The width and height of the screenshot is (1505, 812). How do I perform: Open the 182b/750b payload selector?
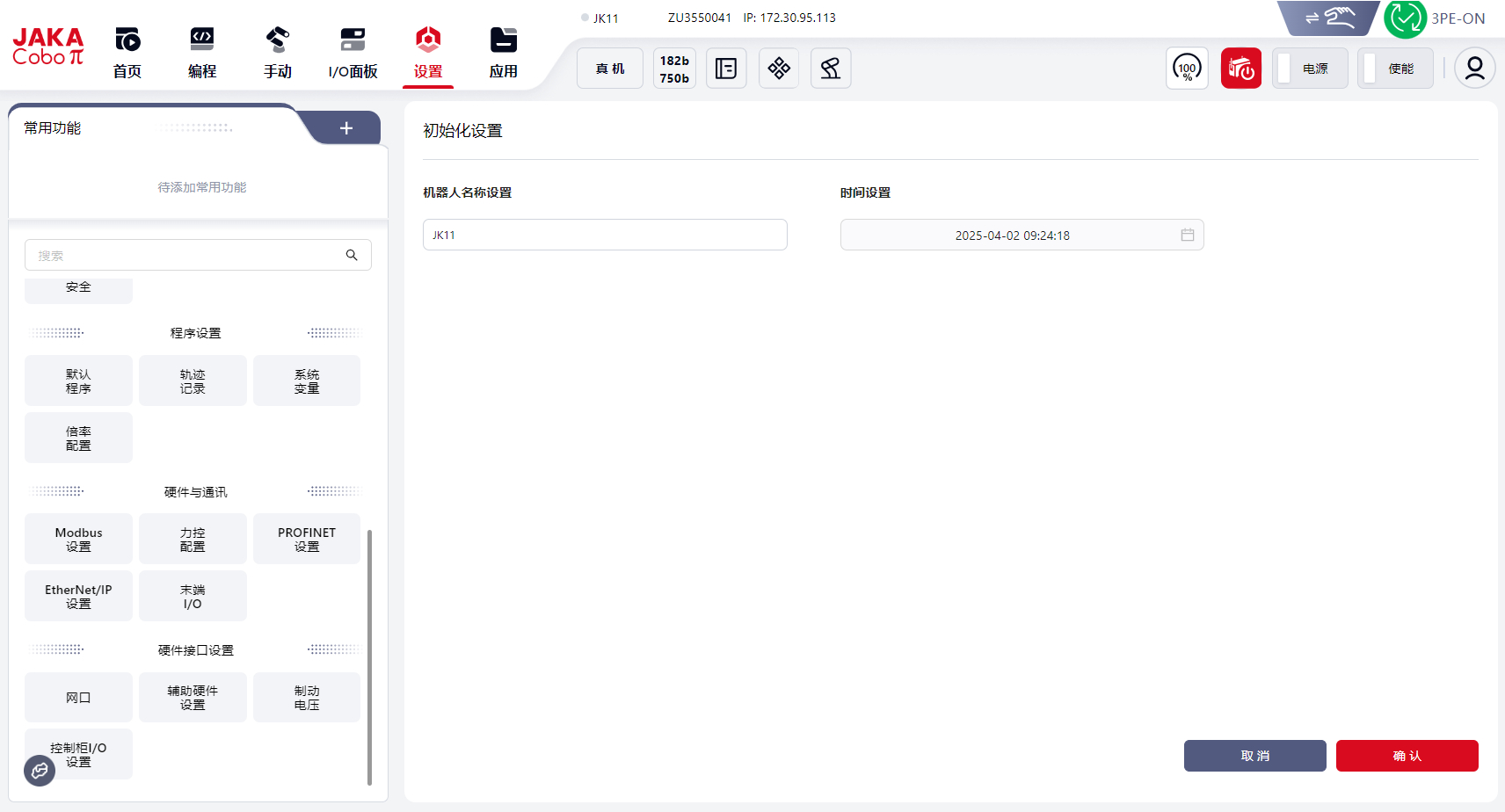[x=674, y=69]
